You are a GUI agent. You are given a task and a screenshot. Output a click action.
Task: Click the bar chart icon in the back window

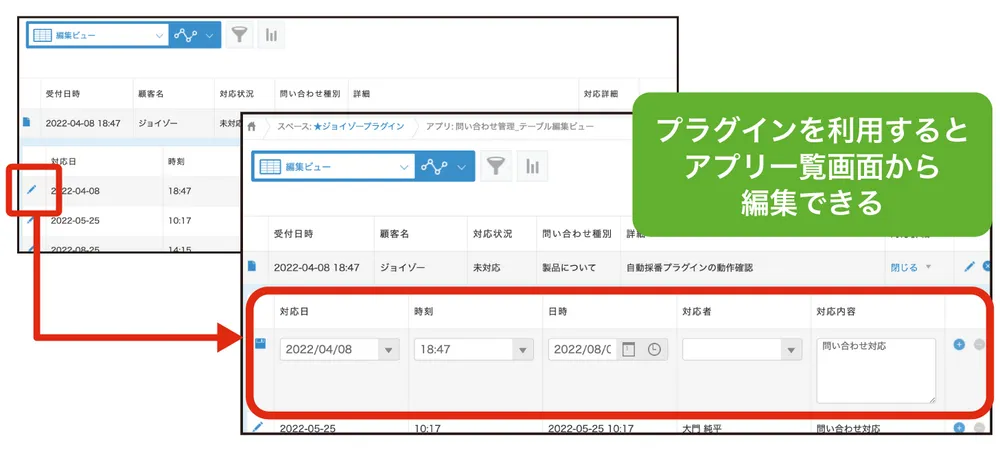tap(271, 35)
